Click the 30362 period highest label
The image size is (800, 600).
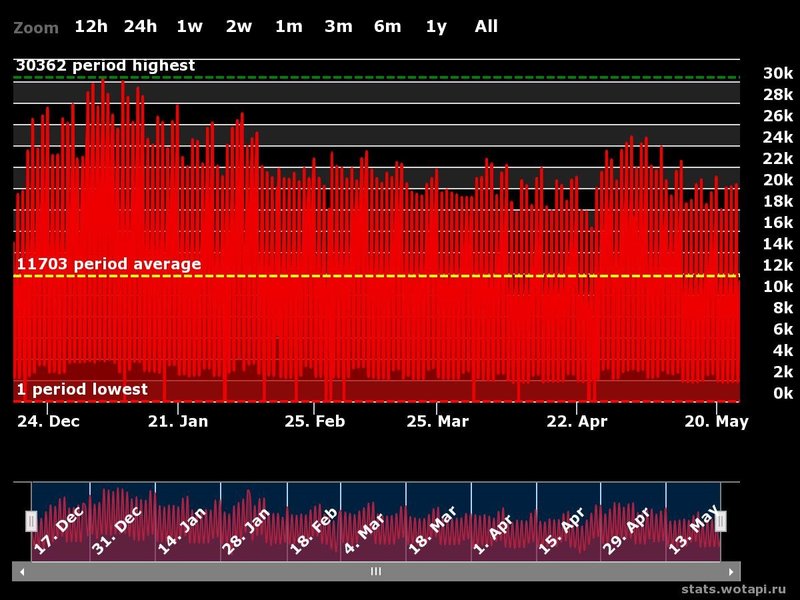106,65
